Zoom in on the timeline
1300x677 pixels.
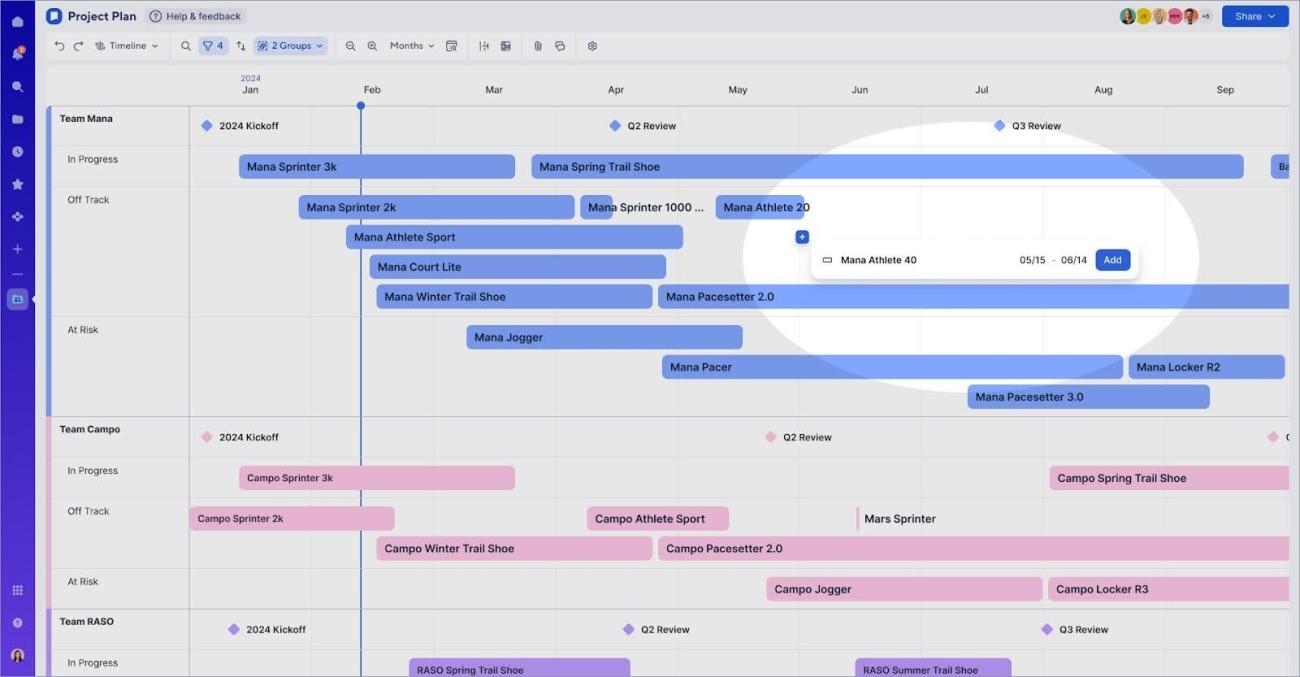click(x=373, y=45)
